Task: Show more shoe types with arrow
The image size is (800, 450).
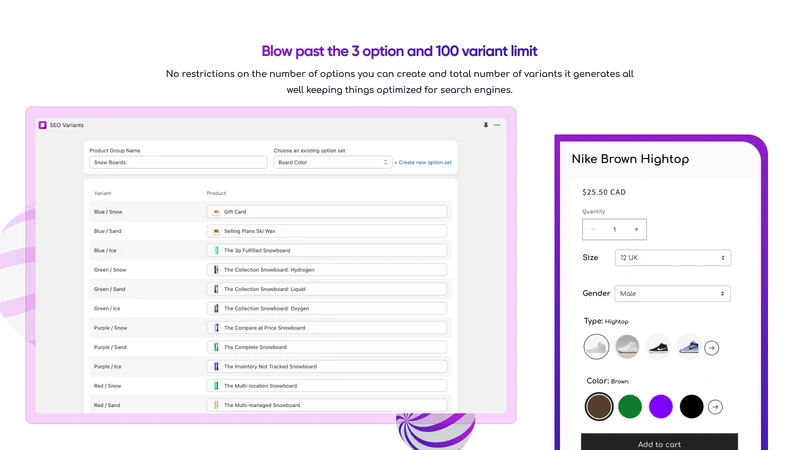Action: pos(712,348)
